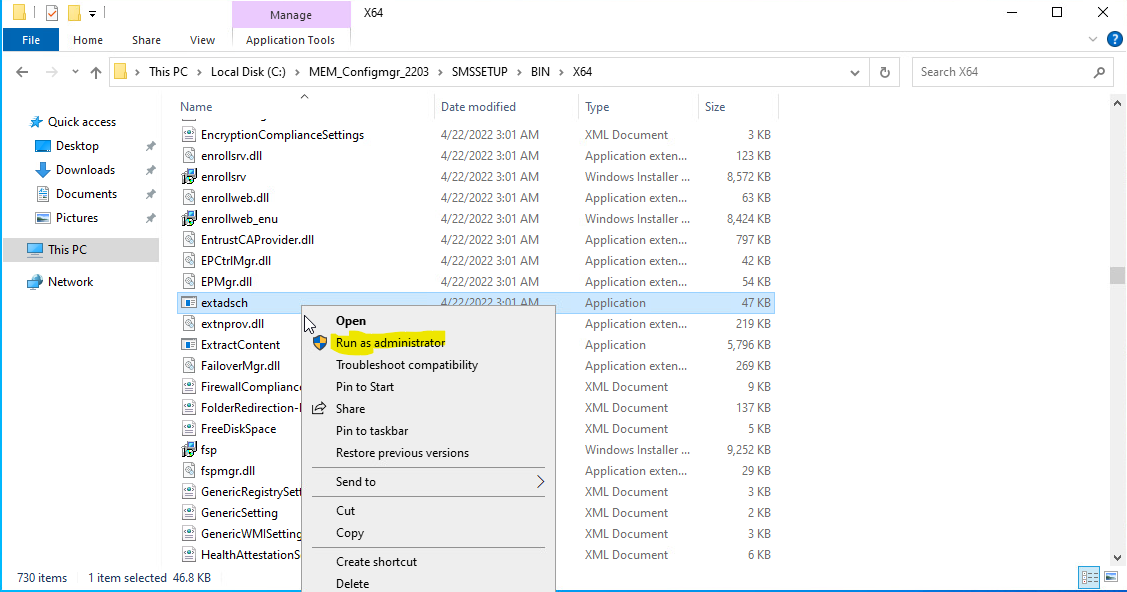Go up one folder level with the up arrow
This screenshot has width=1127, height=592.
(x=95, y=71)
